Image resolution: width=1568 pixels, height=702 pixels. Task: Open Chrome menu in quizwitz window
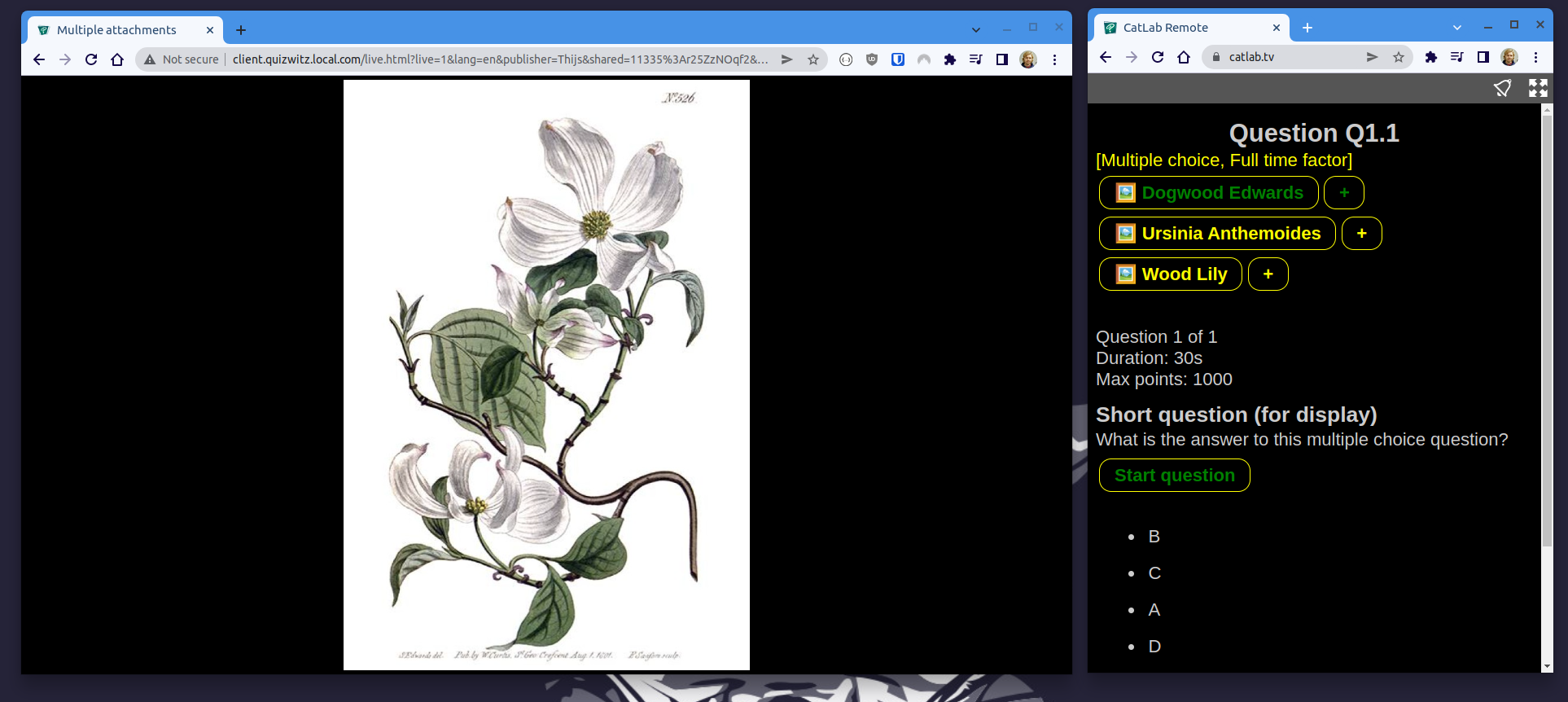click(1054, 59)
